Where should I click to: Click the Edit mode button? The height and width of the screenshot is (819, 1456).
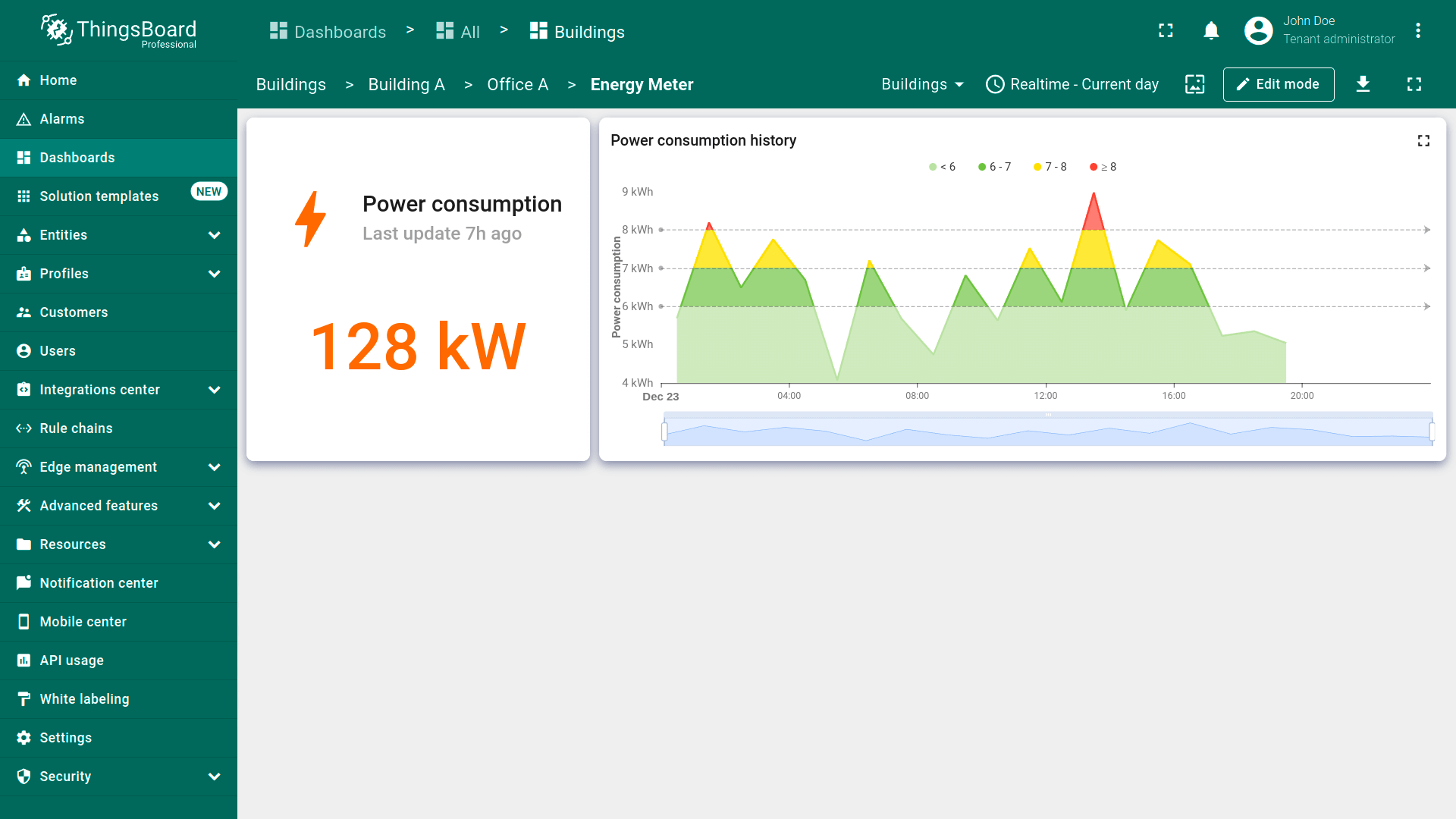click(x=1278, y=84)
